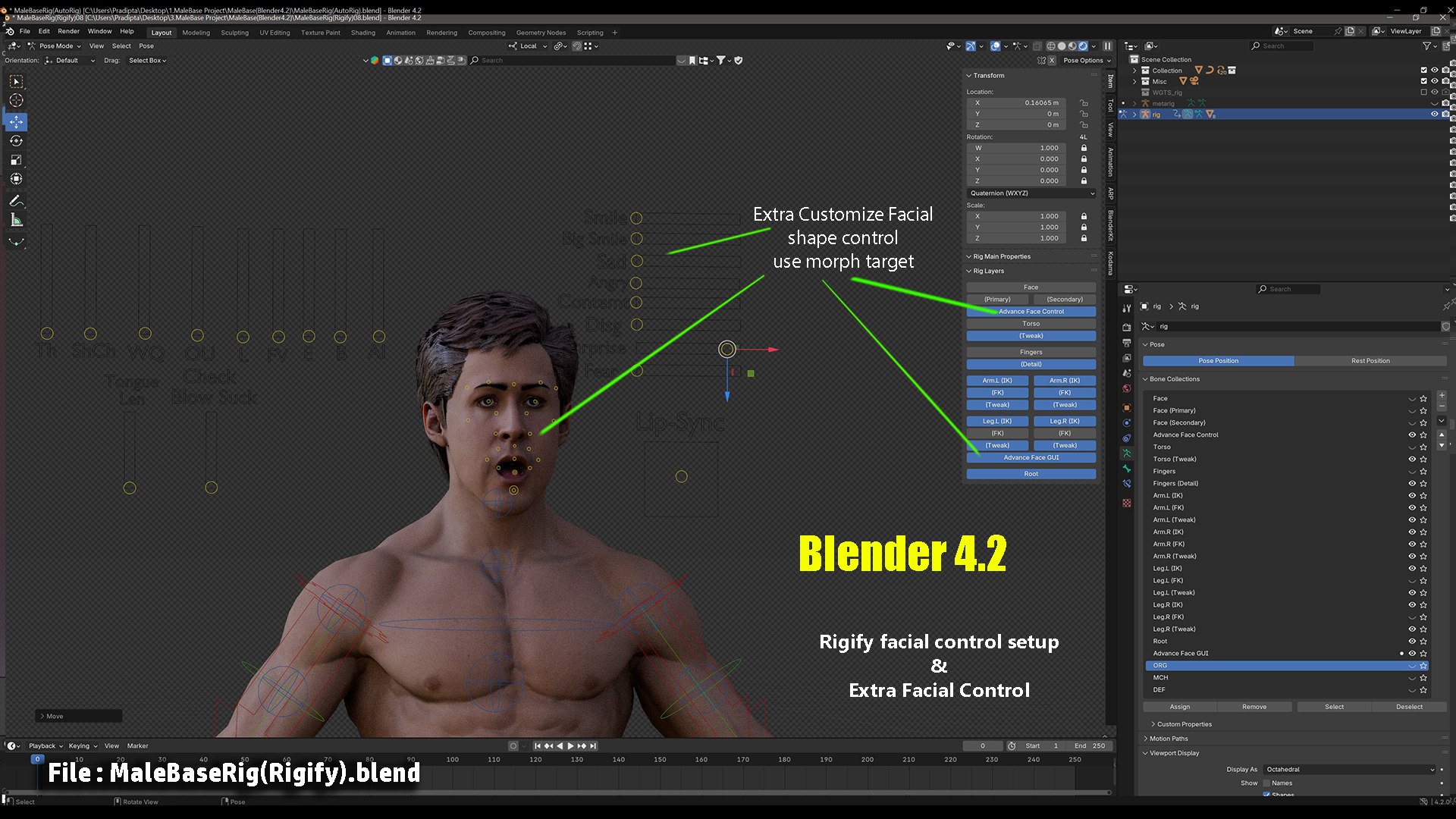Collapse the Transform panel
1456x819 pixels.
pos(988,76)
